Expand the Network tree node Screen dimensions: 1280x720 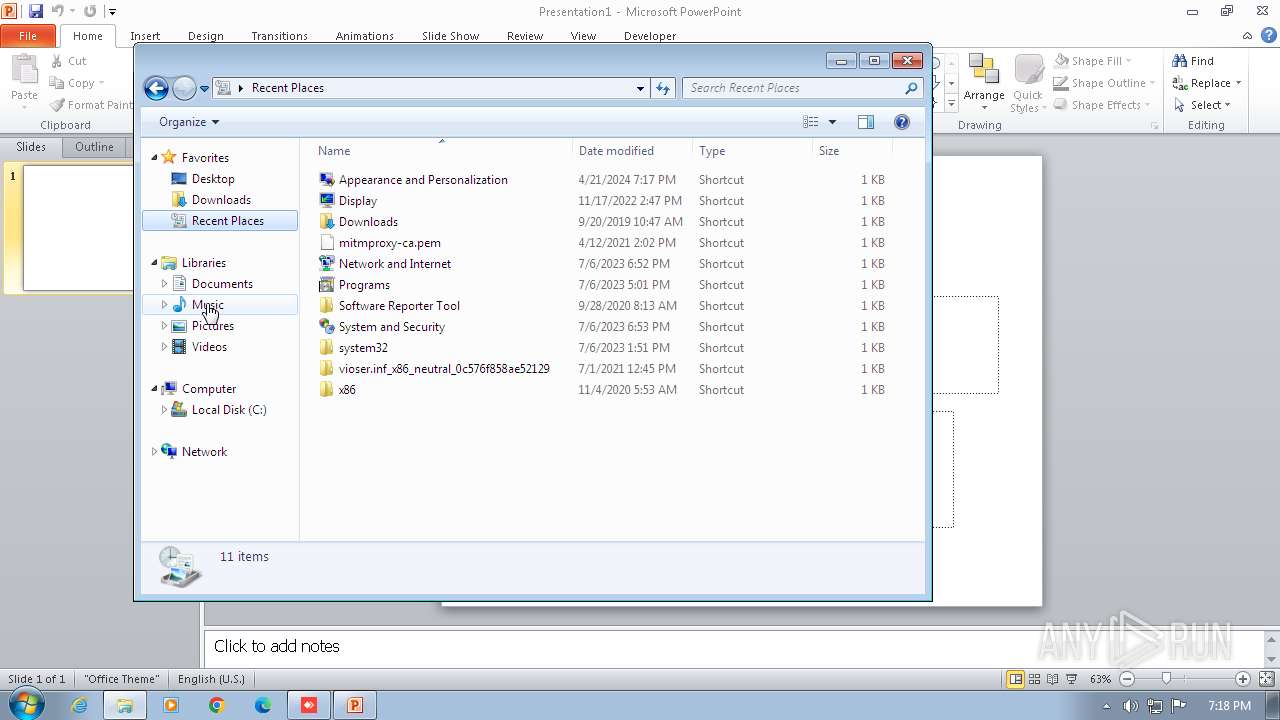coord(155,452)
